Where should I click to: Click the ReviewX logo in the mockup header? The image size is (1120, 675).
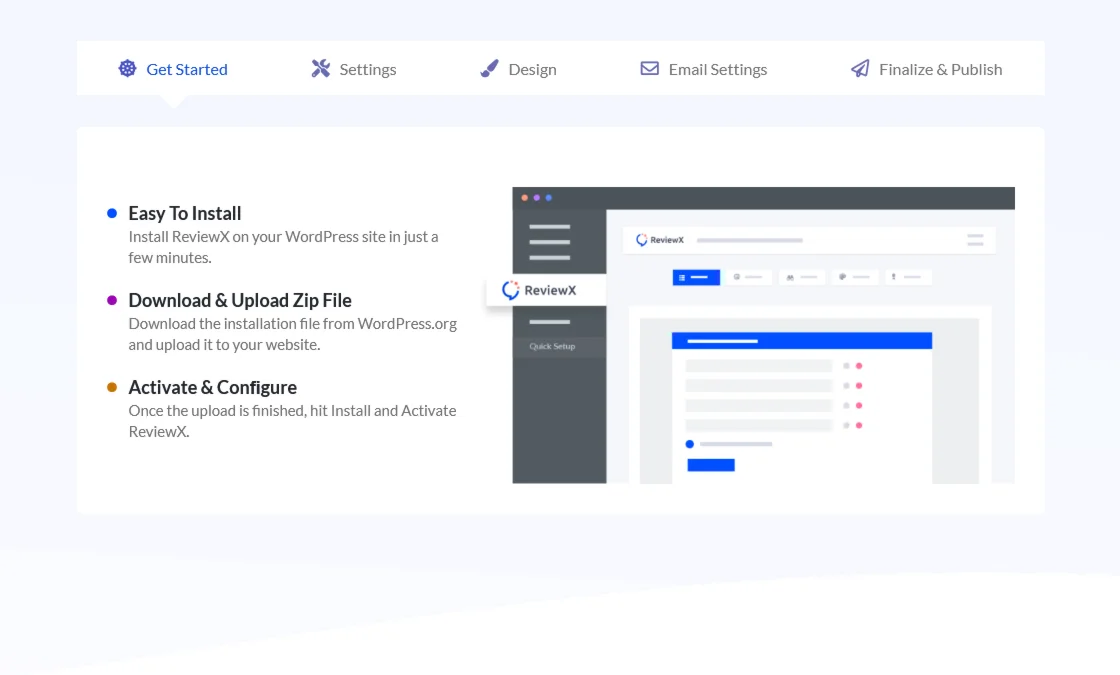pos(657,240)
